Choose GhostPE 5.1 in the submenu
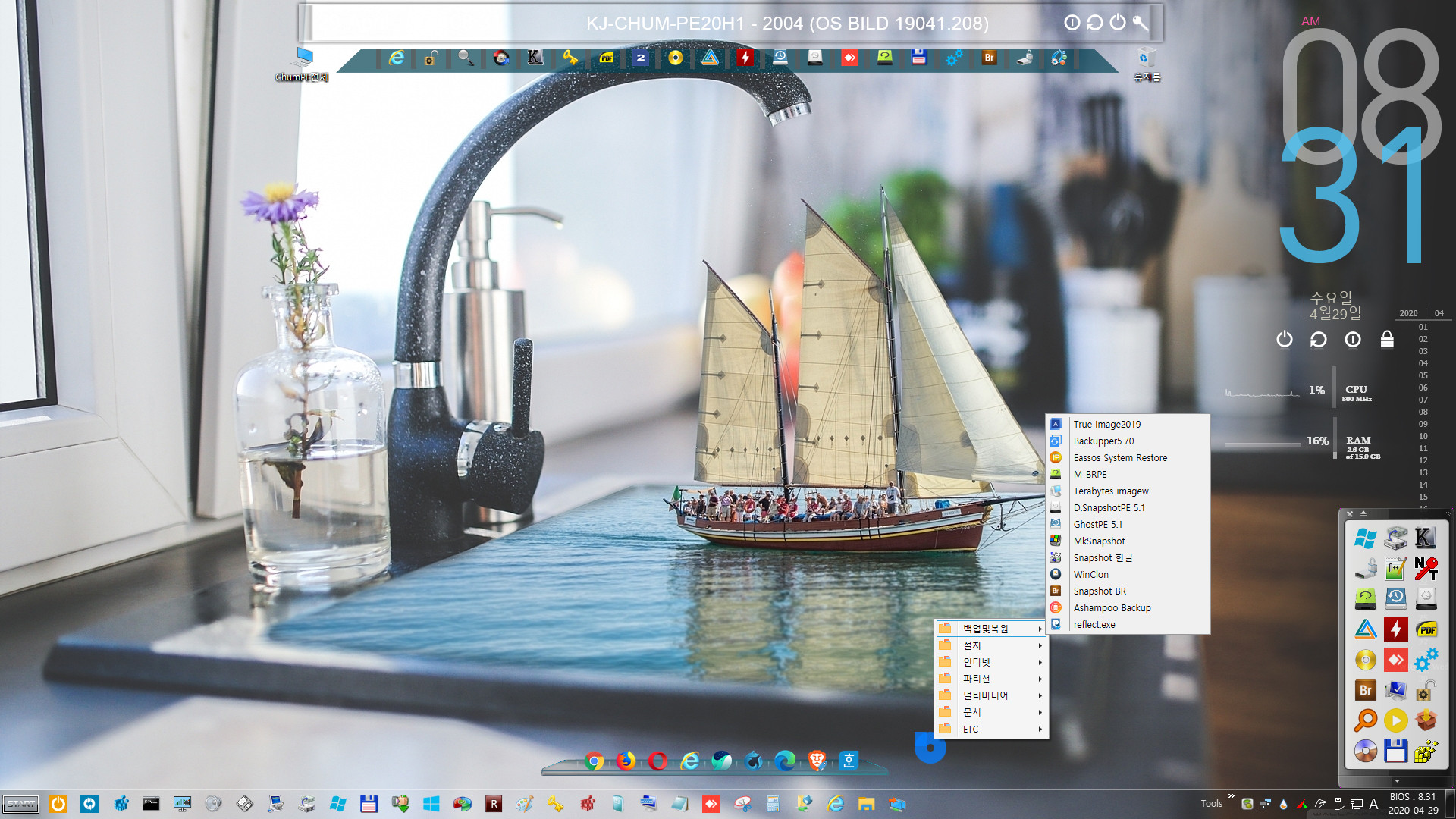The image size is (1456, 819). click(x=1128, y=525)
